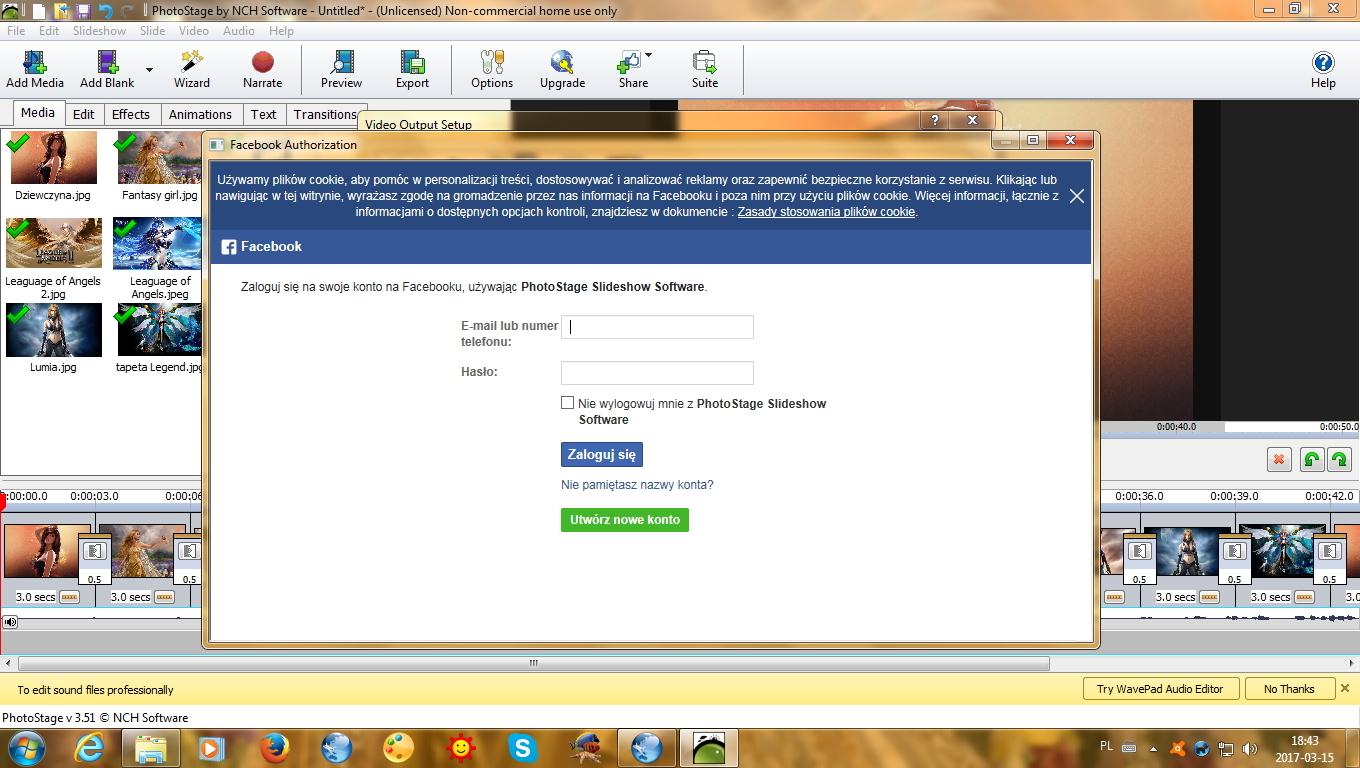
Task: Open Firefox from the taskbar
Action: (x=273, y=748)
